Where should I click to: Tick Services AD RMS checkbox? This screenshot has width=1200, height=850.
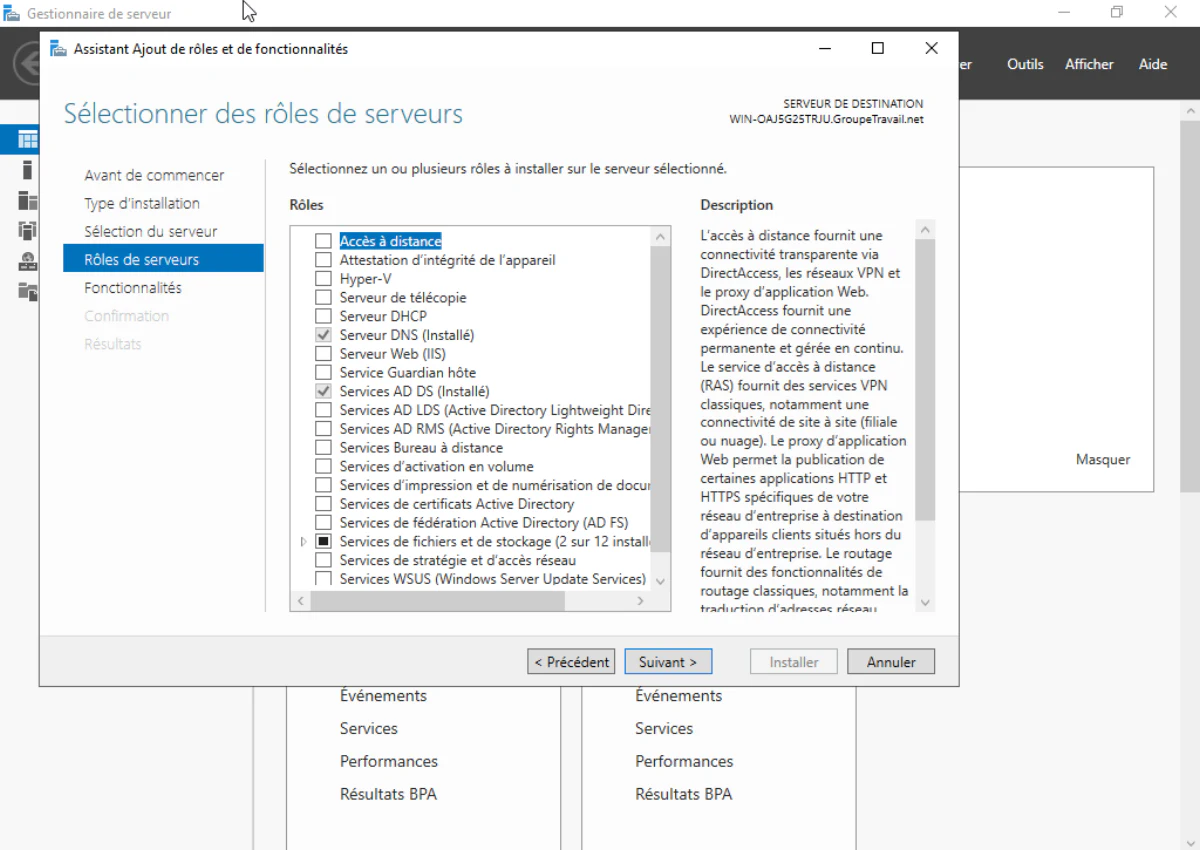point(323,429)
